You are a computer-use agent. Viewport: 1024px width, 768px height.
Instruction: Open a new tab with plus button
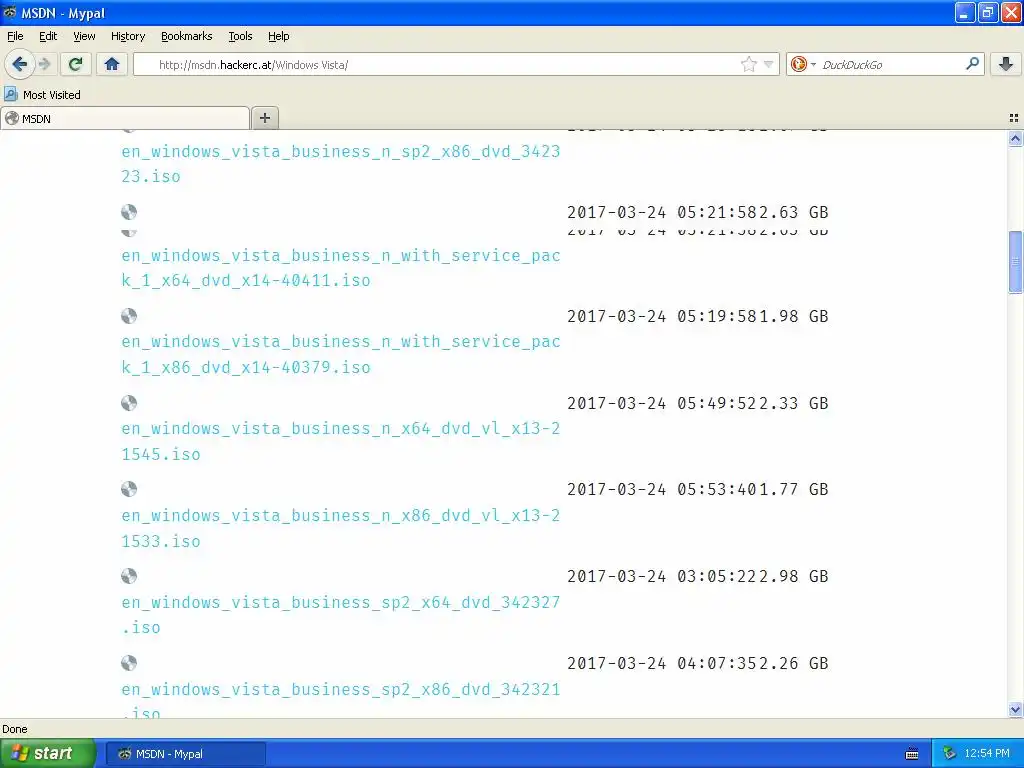(264, 118)
